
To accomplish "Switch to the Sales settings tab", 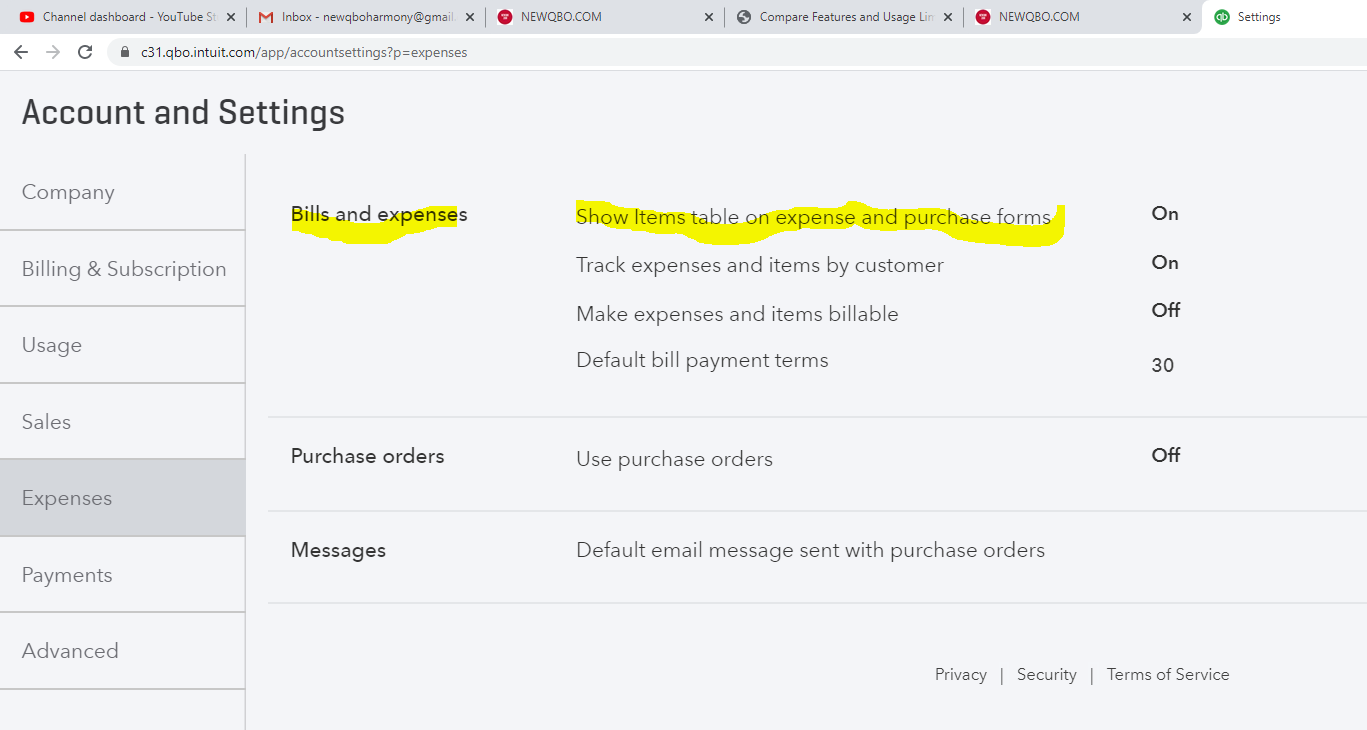I will (x=46, y=422).
